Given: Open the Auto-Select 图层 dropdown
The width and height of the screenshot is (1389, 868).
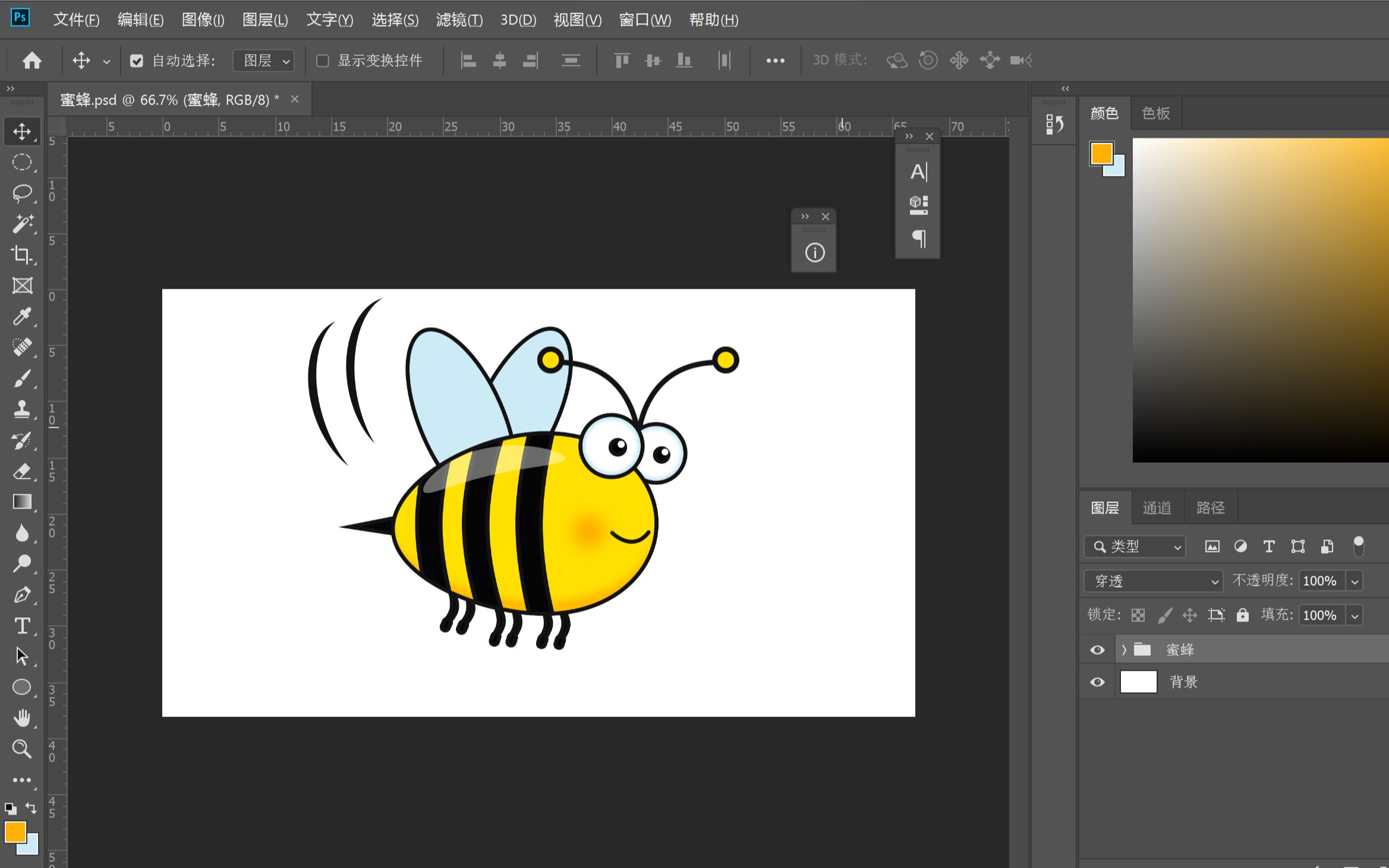Looking at the screenshot, I should click(264, 61).
